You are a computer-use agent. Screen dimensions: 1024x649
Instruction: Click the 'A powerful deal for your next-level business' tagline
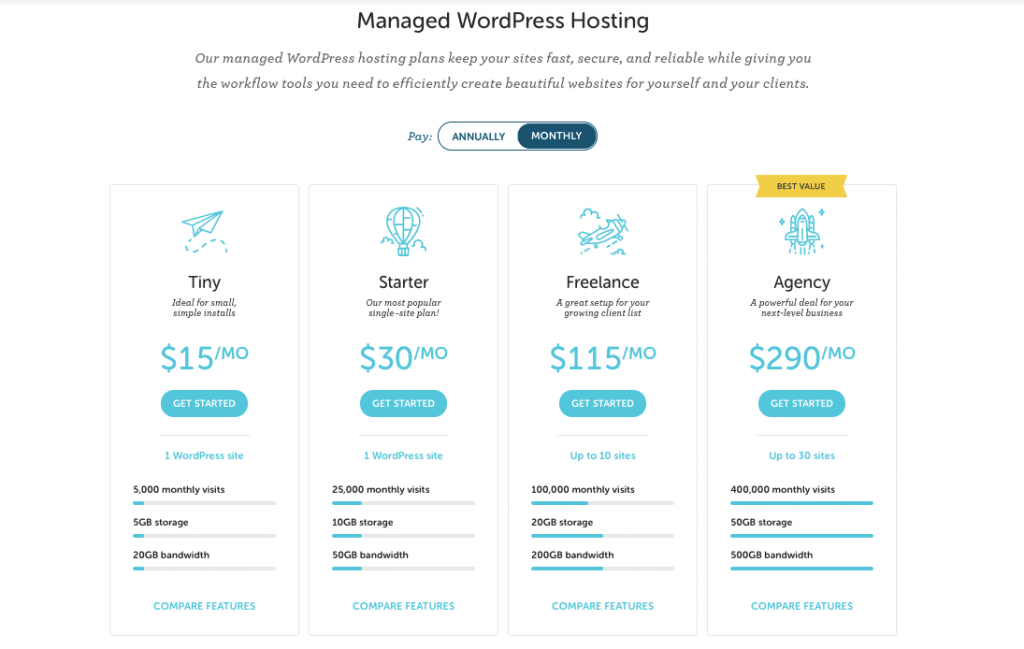pyautogui.click(x=802, y=308)
